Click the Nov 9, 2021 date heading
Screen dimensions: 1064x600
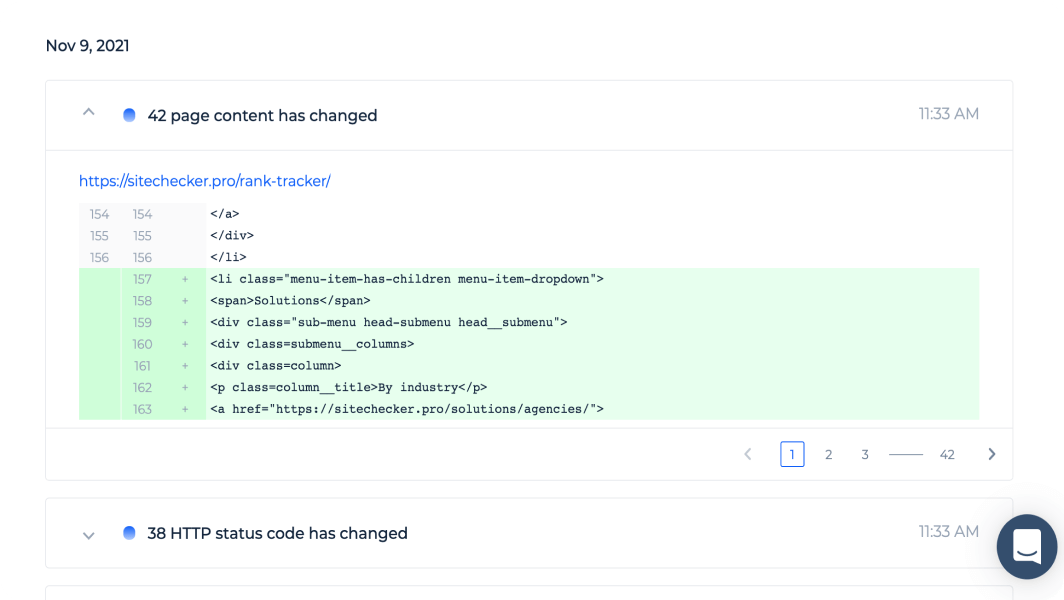click(88, 45)
